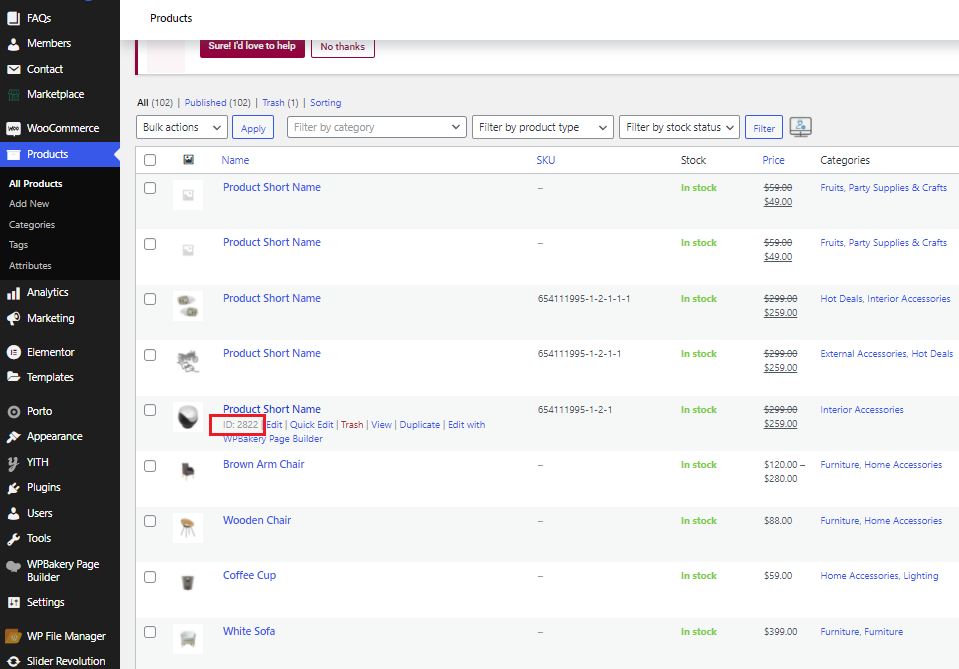Check the product with SKU 654111995-1-2-1-1-1
This screenshot has height=669, width=959.
click(x=150, y=299)
